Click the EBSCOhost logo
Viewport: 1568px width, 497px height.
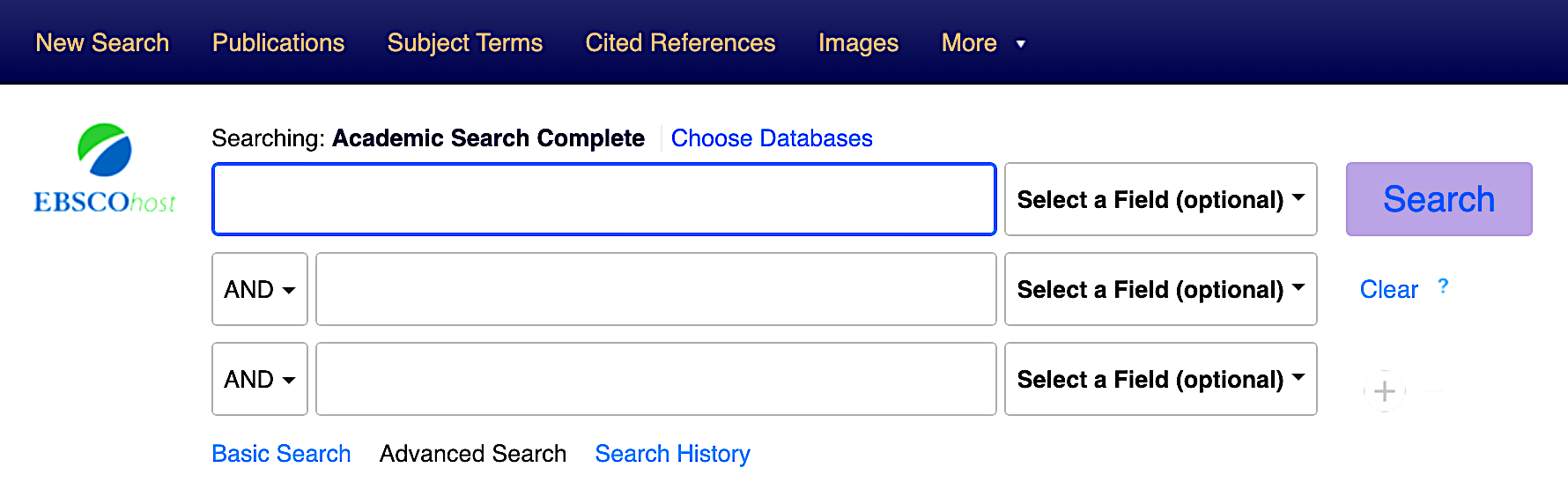(x=105, y=169)
